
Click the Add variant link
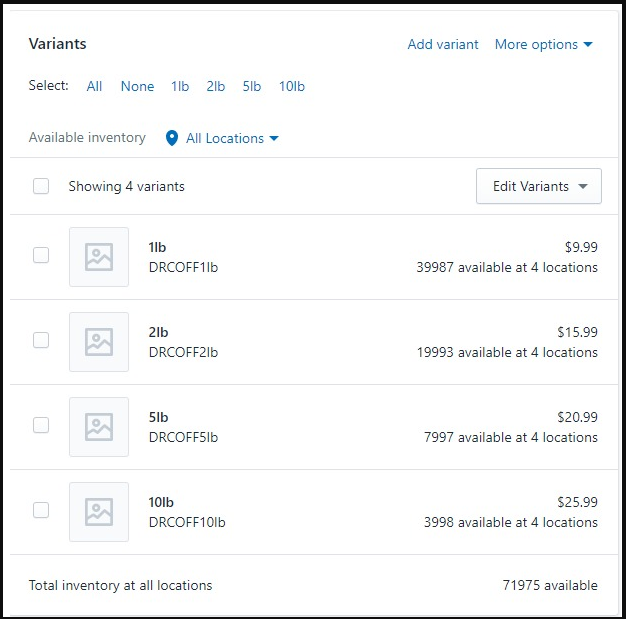pos(443,44)
